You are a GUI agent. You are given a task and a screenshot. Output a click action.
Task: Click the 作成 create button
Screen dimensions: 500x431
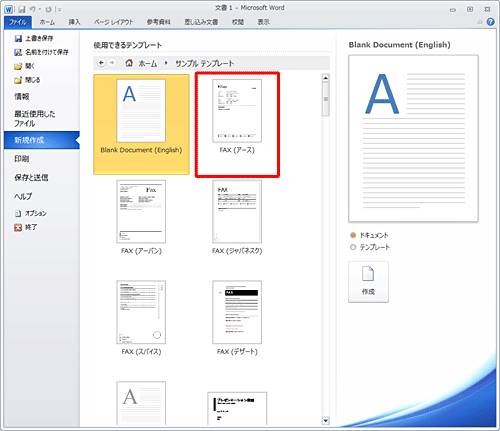(x=368, y=282)
